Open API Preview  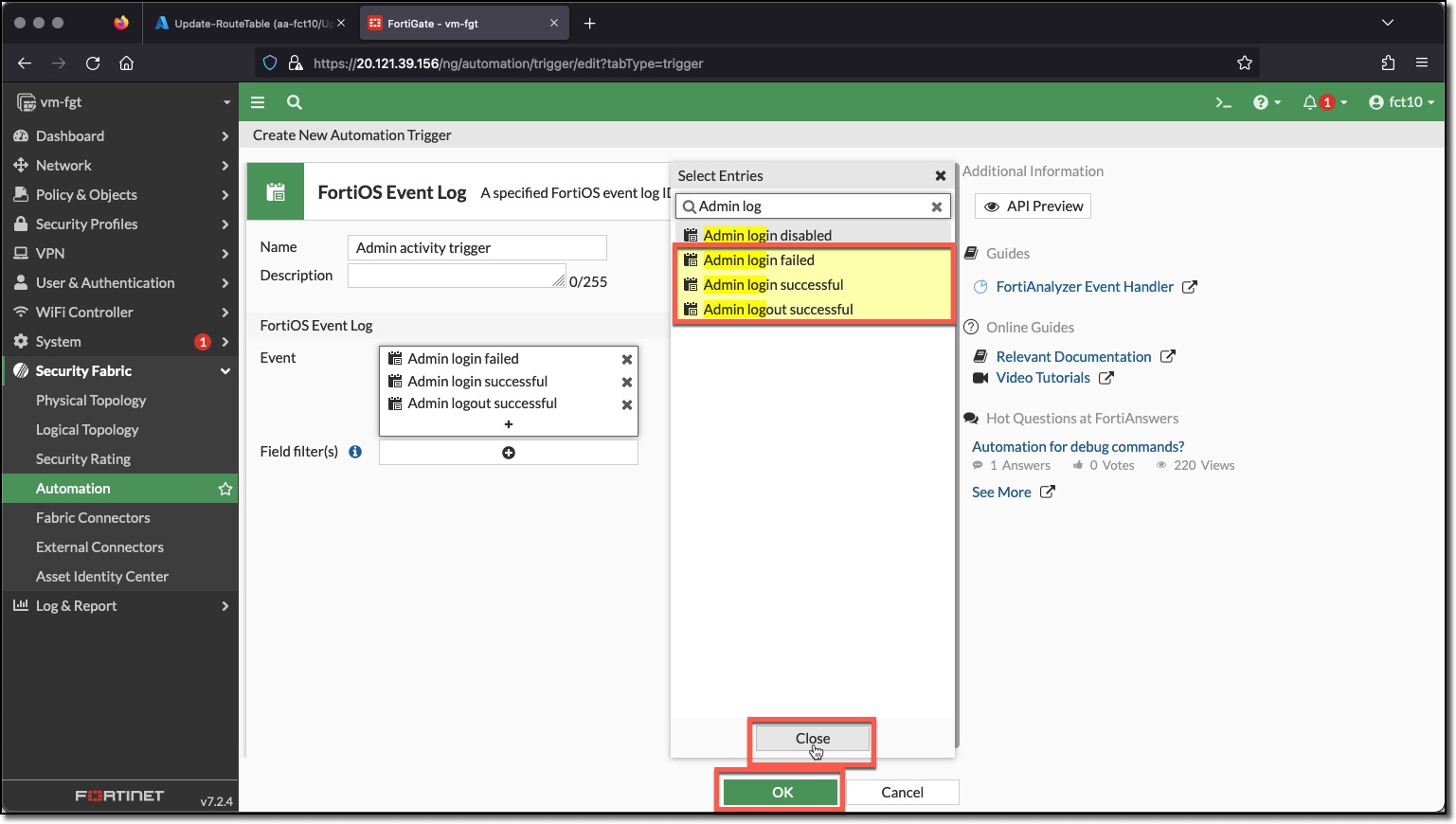[1033, 206]
